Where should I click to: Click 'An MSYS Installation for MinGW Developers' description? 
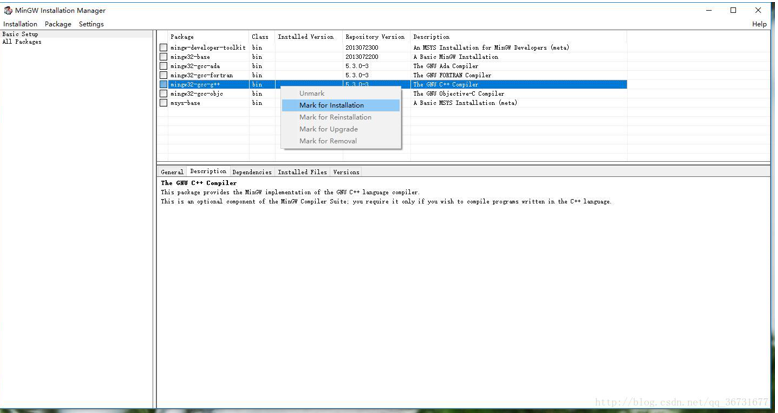[x=491, y=48]
